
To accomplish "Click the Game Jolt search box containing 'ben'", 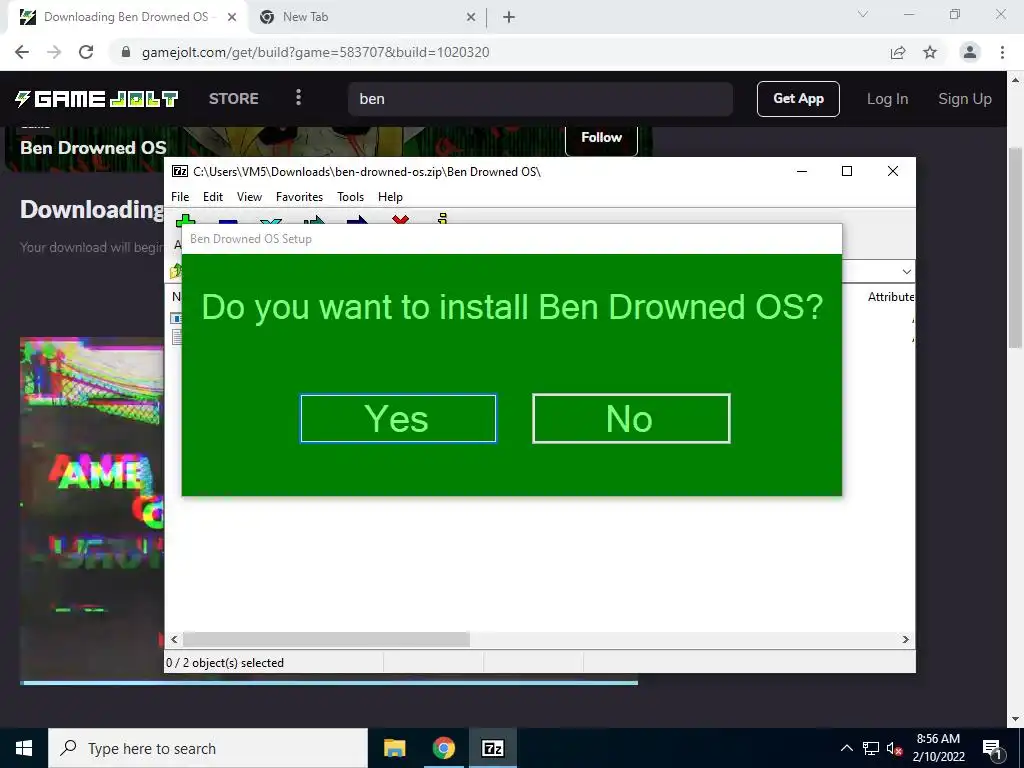I will [x=540, y=99].
